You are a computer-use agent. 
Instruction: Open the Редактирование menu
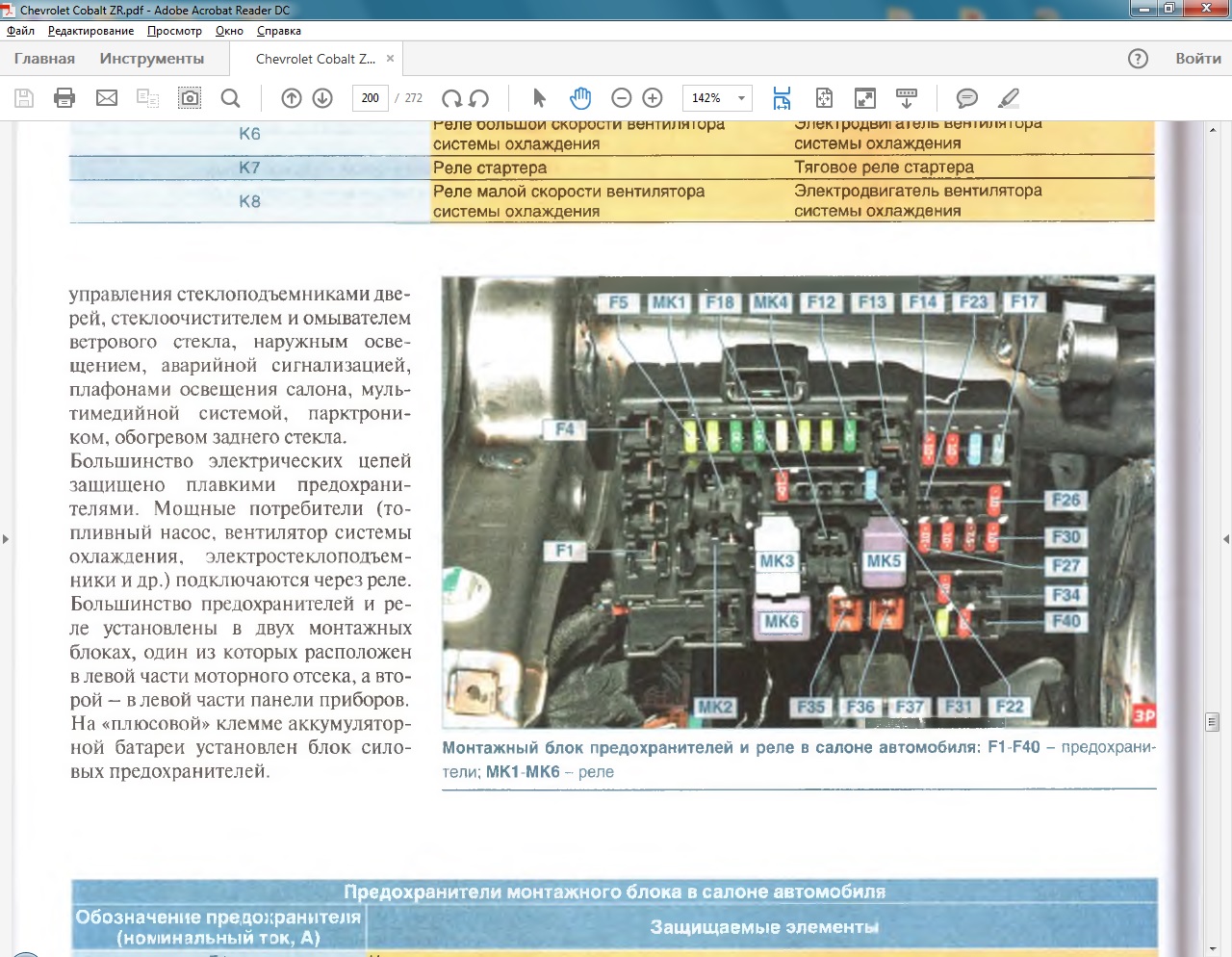pyautogui.click(x=90, y=31)
